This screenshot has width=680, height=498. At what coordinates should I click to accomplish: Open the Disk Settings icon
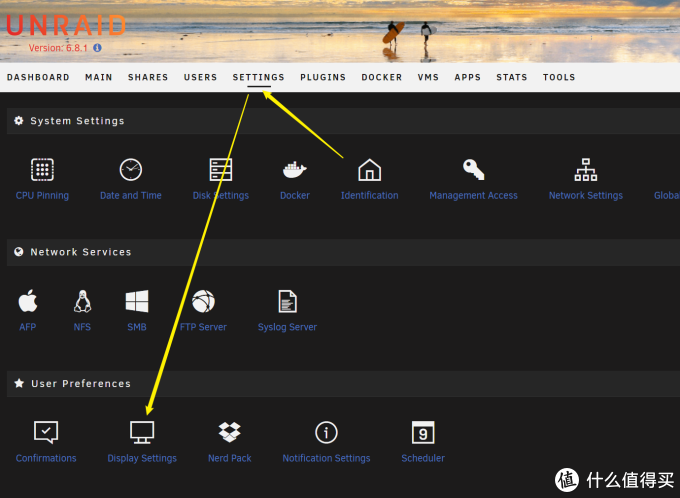tap(221, 169)
